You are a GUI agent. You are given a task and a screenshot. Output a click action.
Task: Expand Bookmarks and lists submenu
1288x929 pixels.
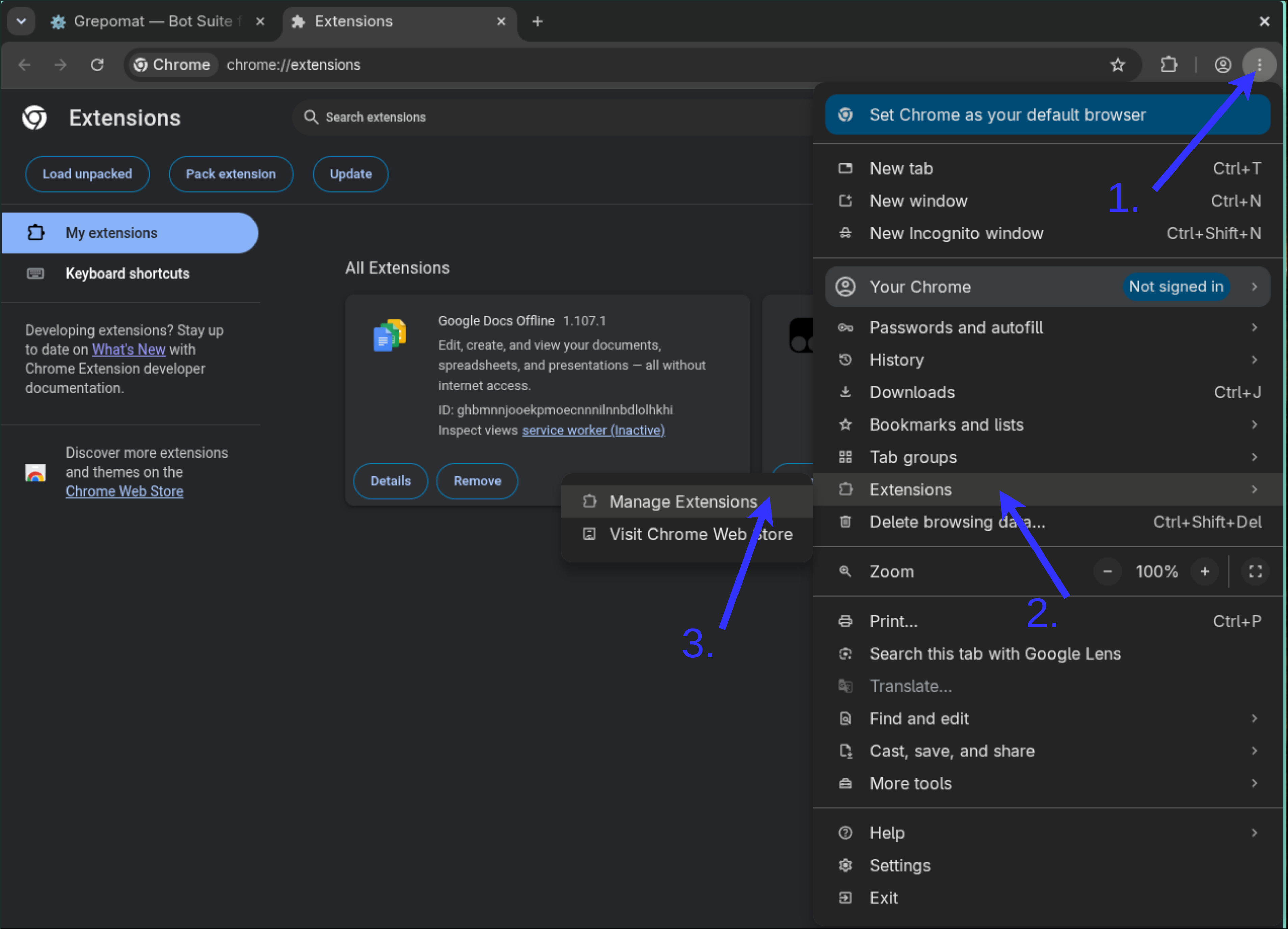(1047, 424)
